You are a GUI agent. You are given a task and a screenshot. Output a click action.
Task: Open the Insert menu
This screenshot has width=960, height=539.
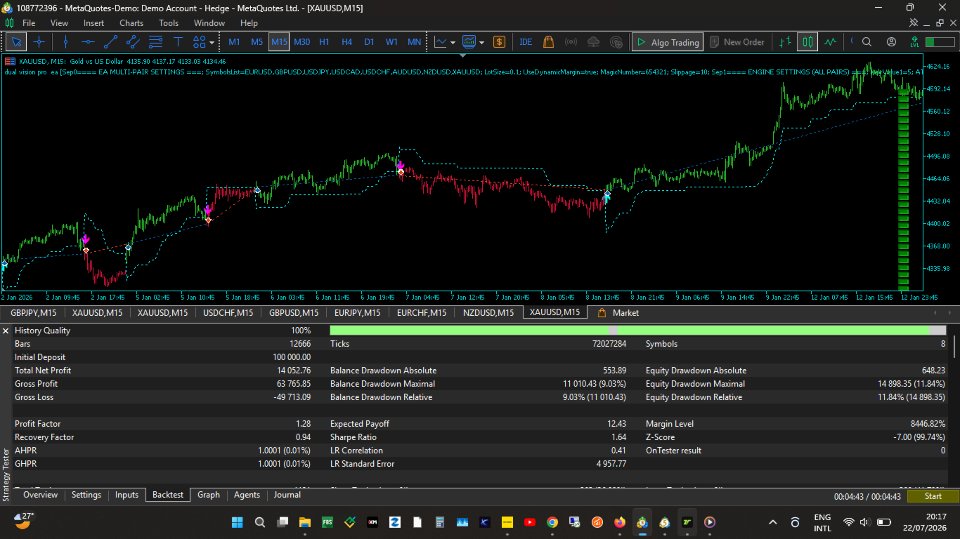[94, 23]
